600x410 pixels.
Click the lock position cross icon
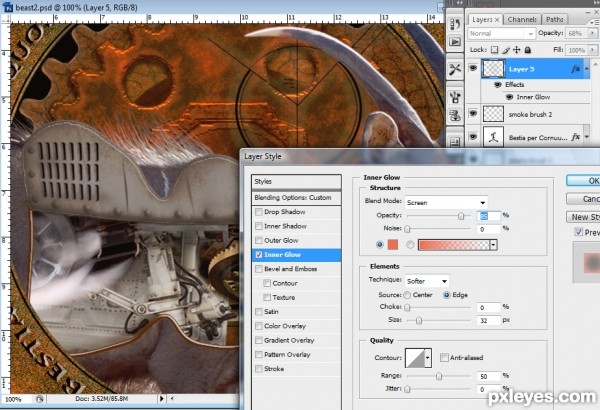(x=517, y=50)
